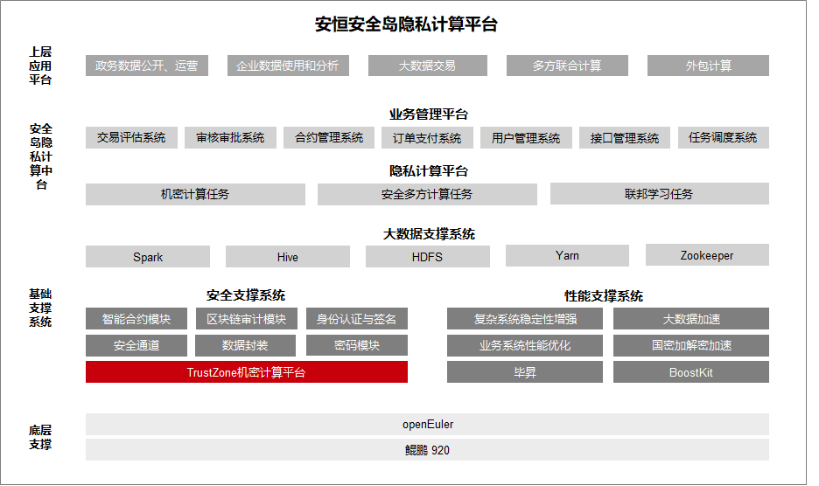Select the 联邦学习任务 box
This screenshot has width=819, height=486.
coord(658,194)
